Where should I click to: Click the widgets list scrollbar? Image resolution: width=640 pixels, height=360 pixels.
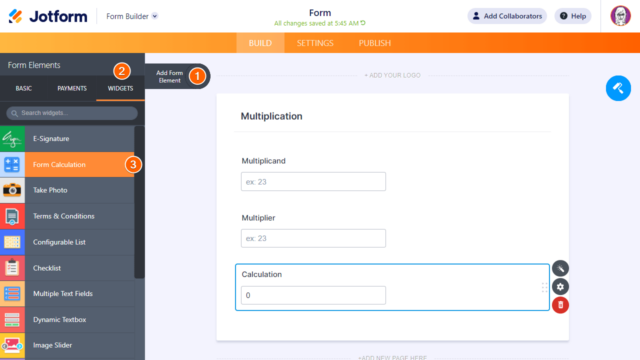[x=139, y=202]
